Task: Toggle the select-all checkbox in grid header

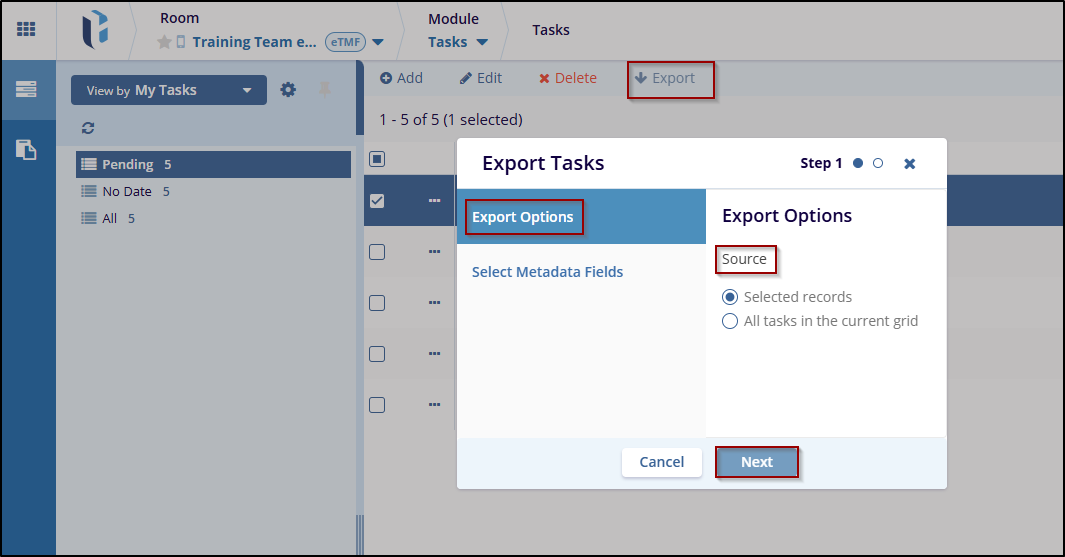Action: [x=377, y=159]
